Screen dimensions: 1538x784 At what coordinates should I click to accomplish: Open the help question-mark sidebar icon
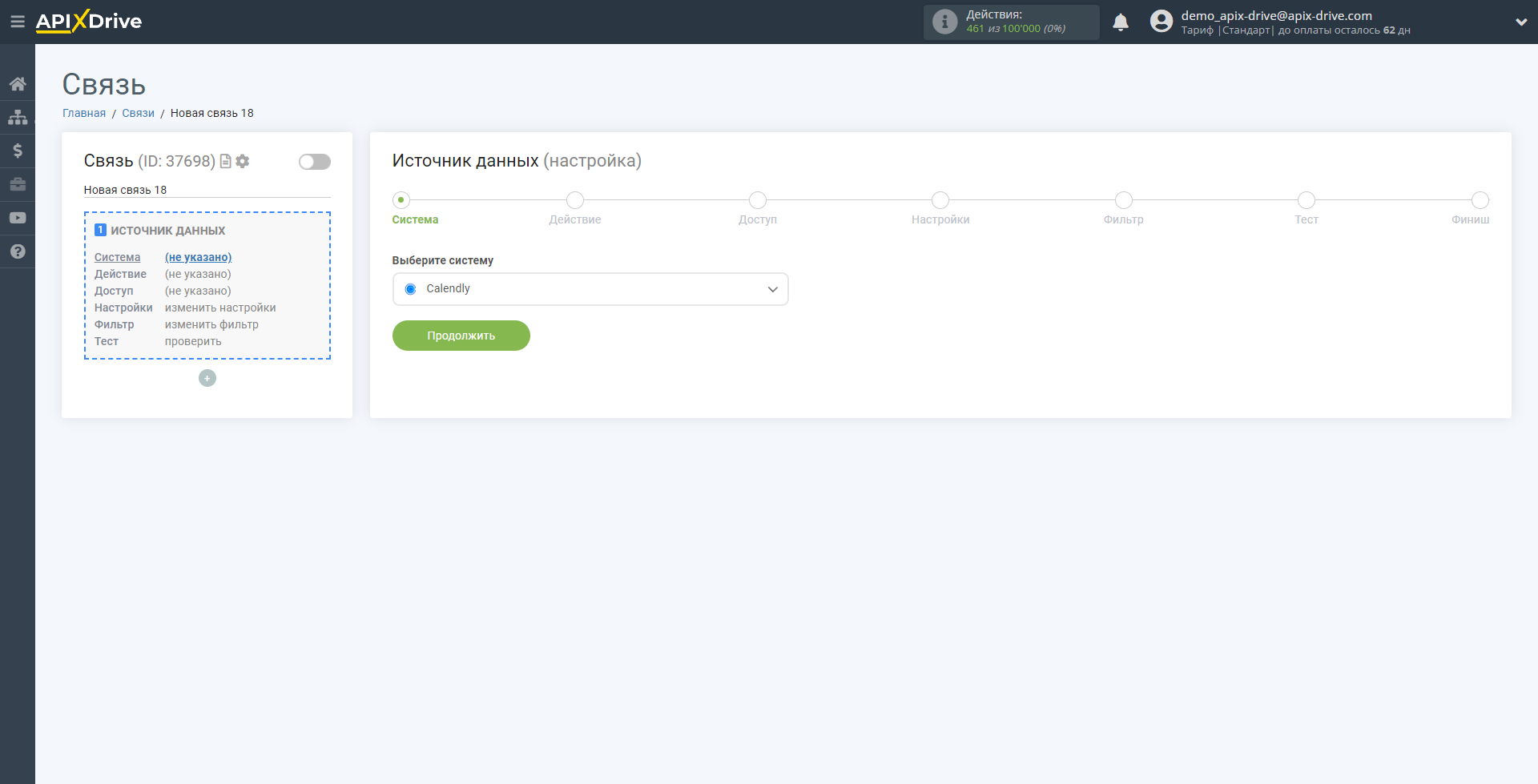coord(18,251)
